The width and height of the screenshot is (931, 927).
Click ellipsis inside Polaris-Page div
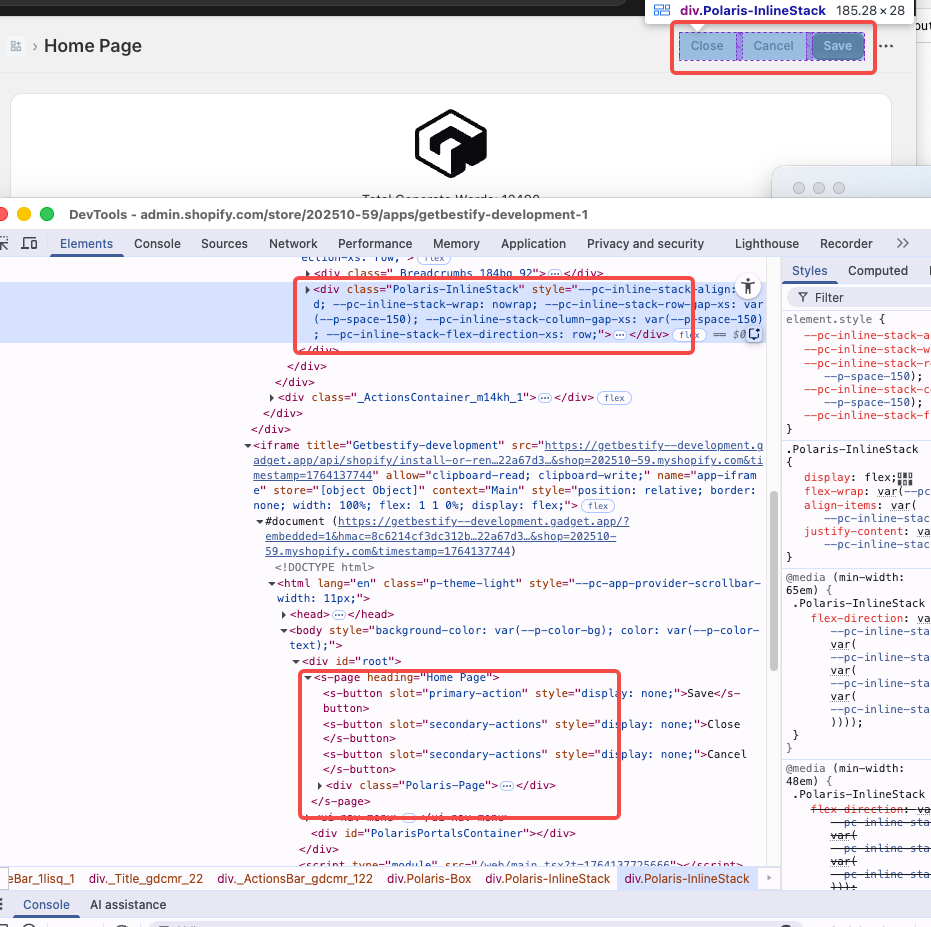point(506,786)
